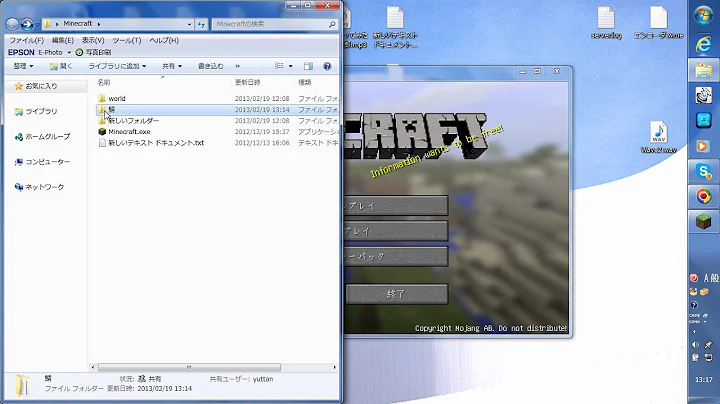Expand ライブラリに追加 dropdown

pos(117,66)
